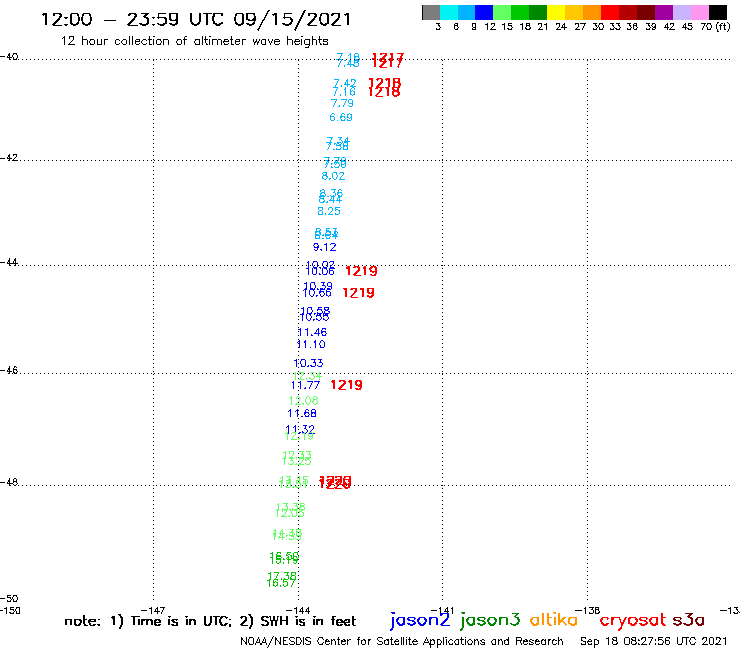Click the value 10.33
Viewport: 740px width, 650px height.
(308, 363)
